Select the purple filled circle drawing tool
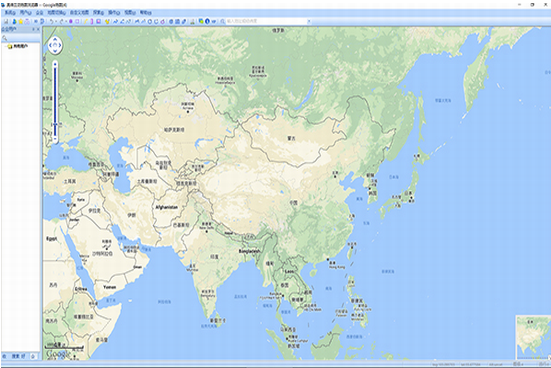Image resolution: width=551 pixels, height=368 pixels. pyautogui.click(x=71, y=21)
